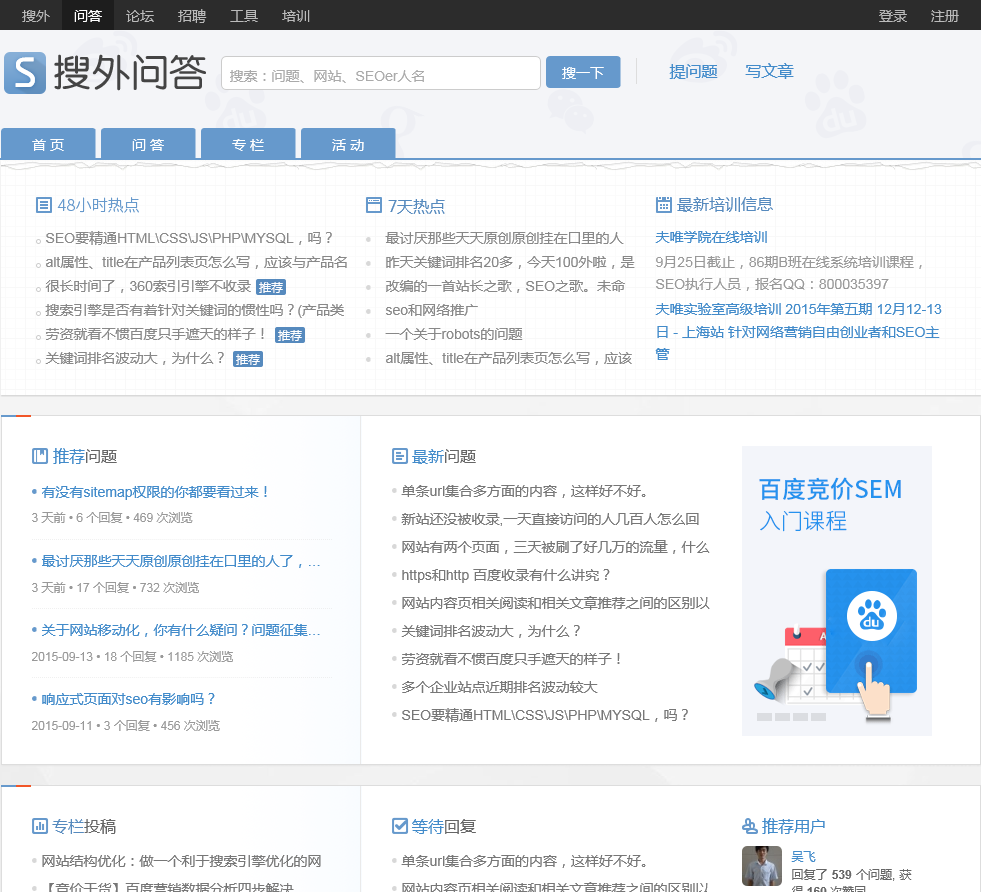This screenshot has width=981, height=892.
Task: Open 招聘 in top navigation bar
Action: coord(191,16)
